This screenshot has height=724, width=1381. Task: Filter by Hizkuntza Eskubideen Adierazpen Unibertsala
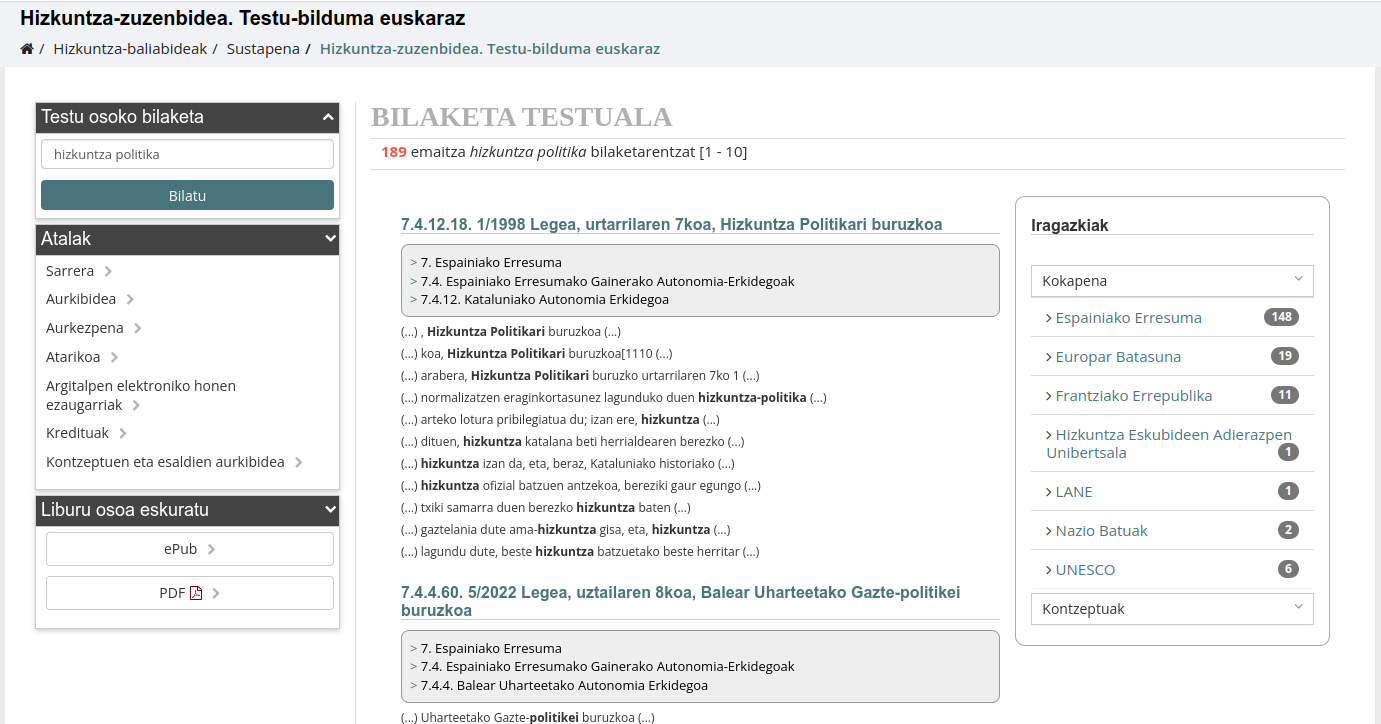pyautogui.click(x=1169, y=444)
